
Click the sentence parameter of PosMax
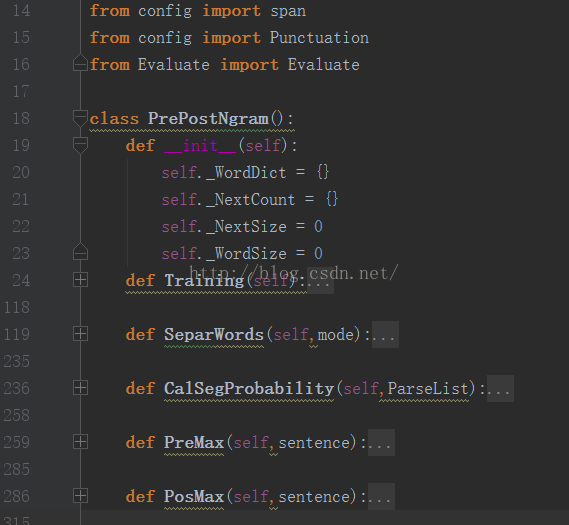[x=314, y=497]
